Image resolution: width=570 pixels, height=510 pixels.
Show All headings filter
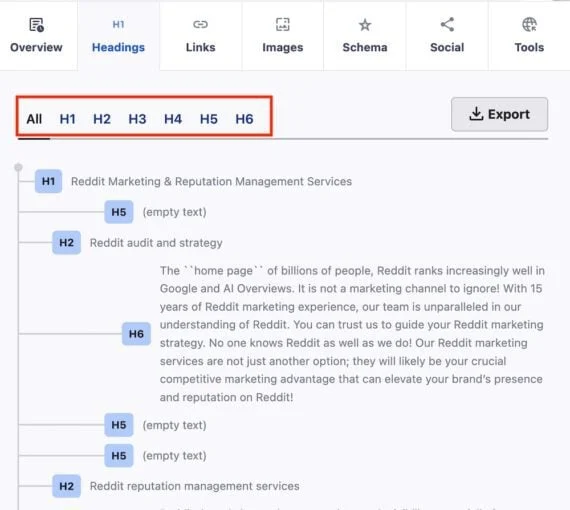point(34,119)
